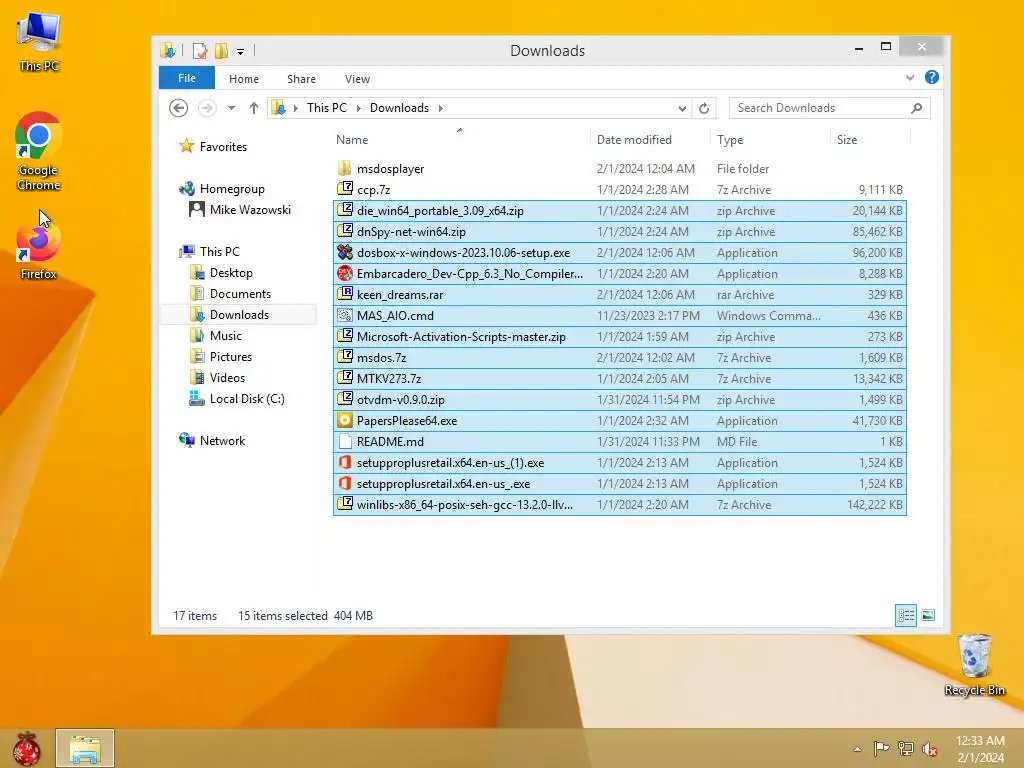Click This PC in address breadcrumb
The image size is (1024, 768).
tap(327, 108)
